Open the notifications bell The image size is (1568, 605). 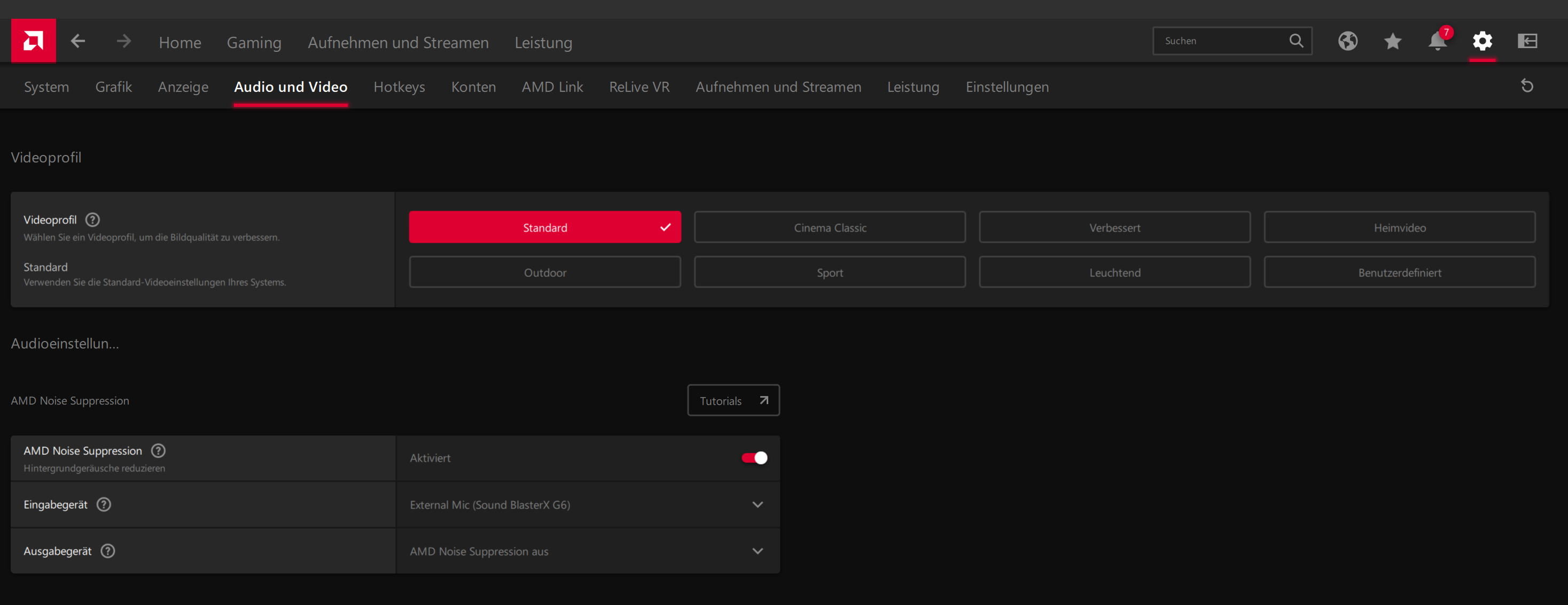tap(1437, 41)
